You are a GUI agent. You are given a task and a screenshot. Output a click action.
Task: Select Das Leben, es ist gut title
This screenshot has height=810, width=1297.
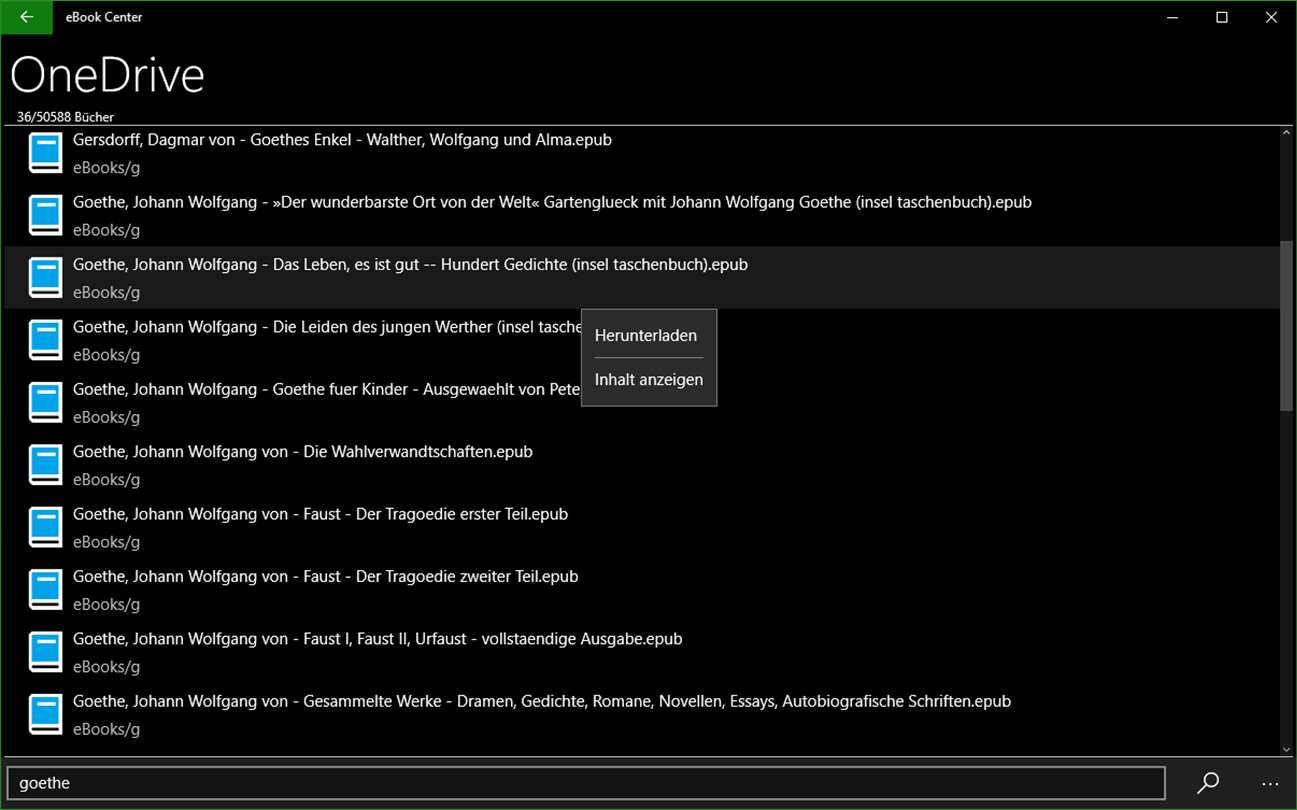410,264
